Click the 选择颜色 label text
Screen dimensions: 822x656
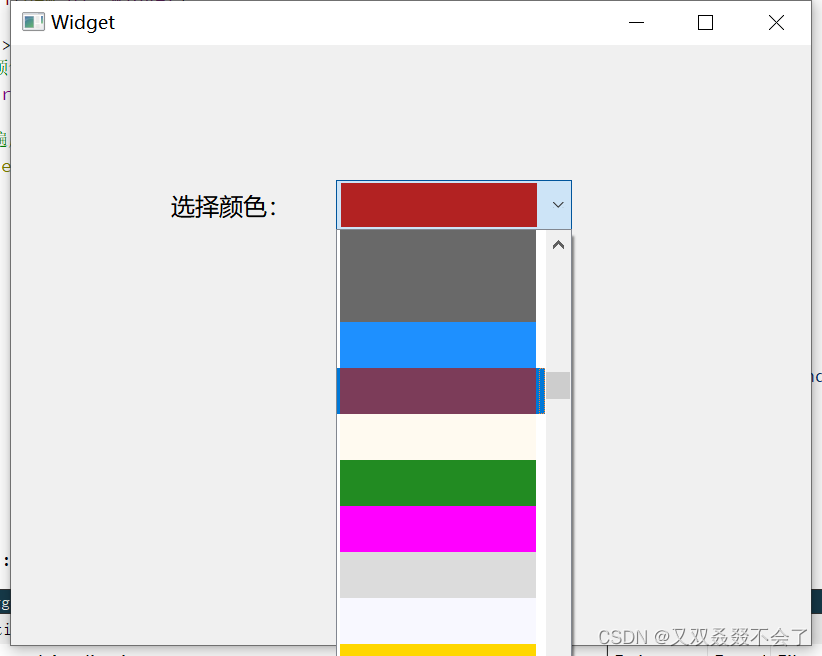(x=223, y=207)
